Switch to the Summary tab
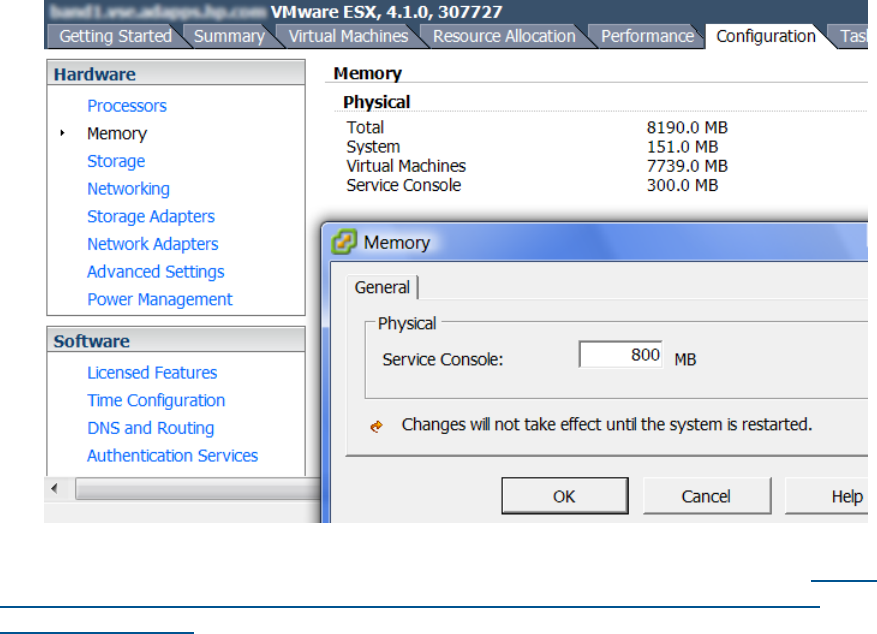Screen dimensions: 877x634 click(229, 36)
